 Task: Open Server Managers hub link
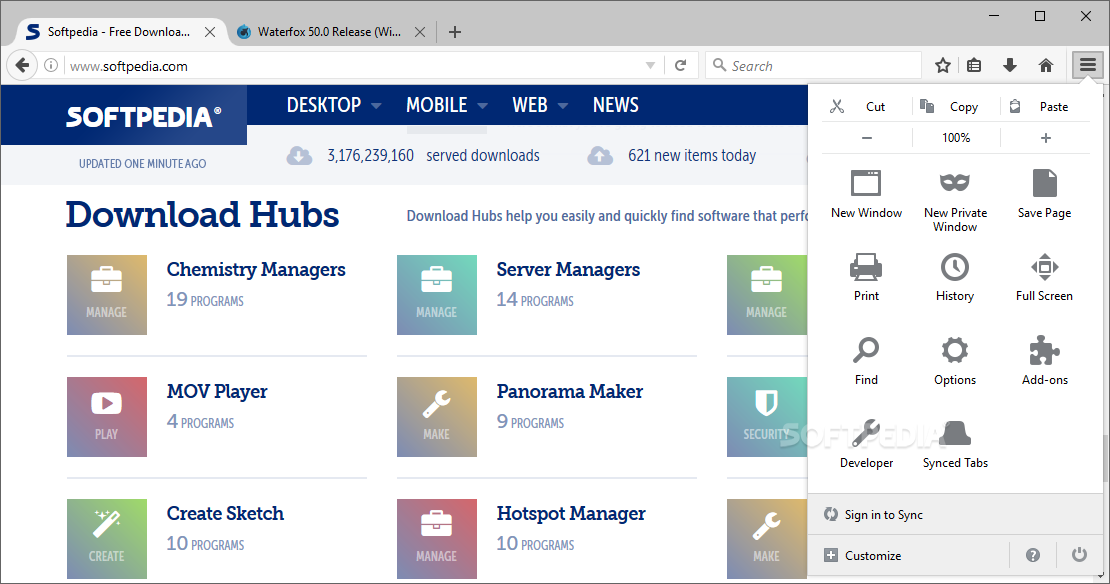[x=568, y=270]
